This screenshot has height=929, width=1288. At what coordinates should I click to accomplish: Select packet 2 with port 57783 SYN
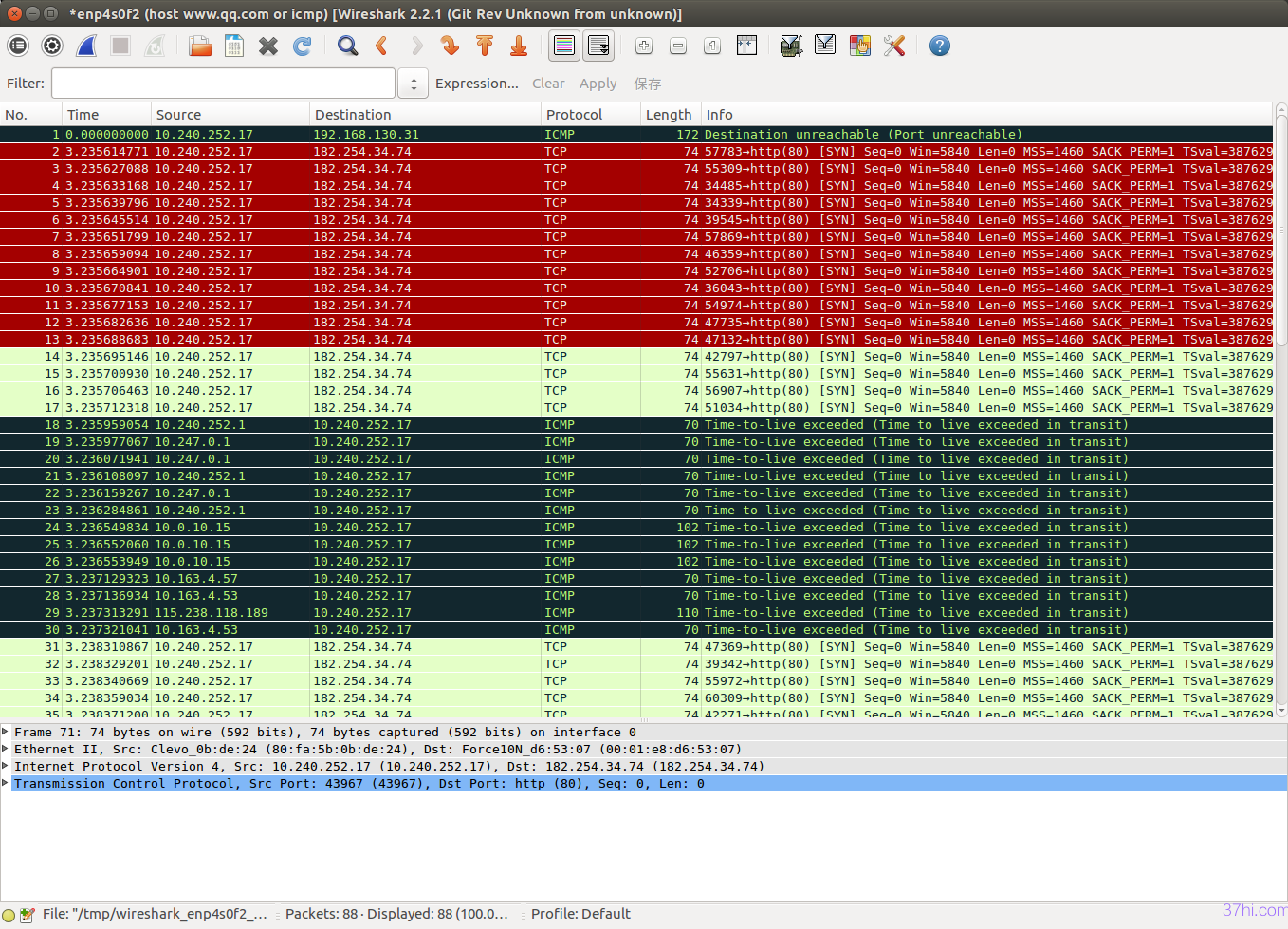point(636,152)
